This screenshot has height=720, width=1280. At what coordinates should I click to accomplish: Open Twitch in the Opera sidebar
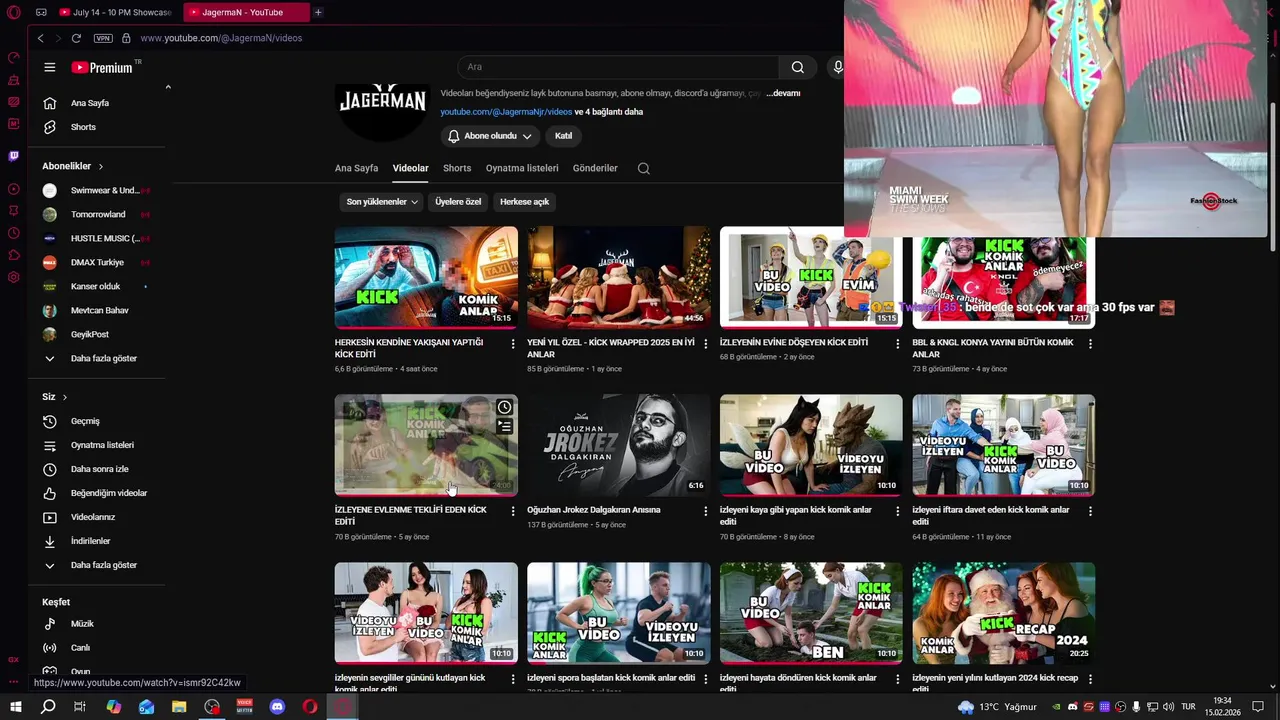tap(13, 156)
